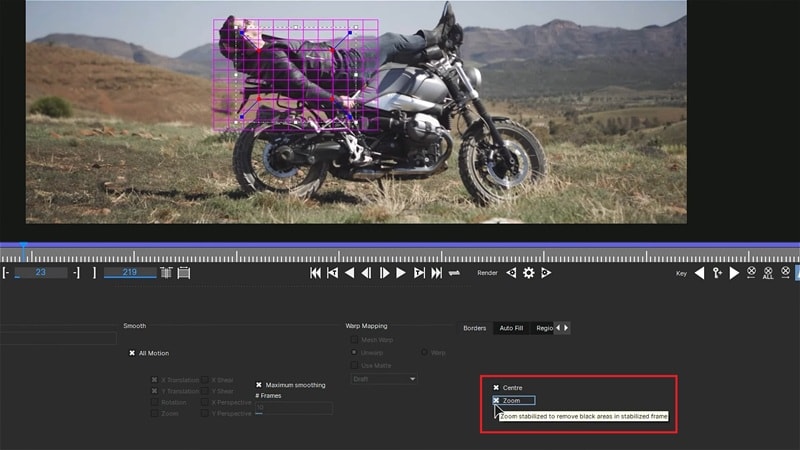Uncheck the All Motion checkbox
The image size is (800, 450).
click(x=132, y=353)
